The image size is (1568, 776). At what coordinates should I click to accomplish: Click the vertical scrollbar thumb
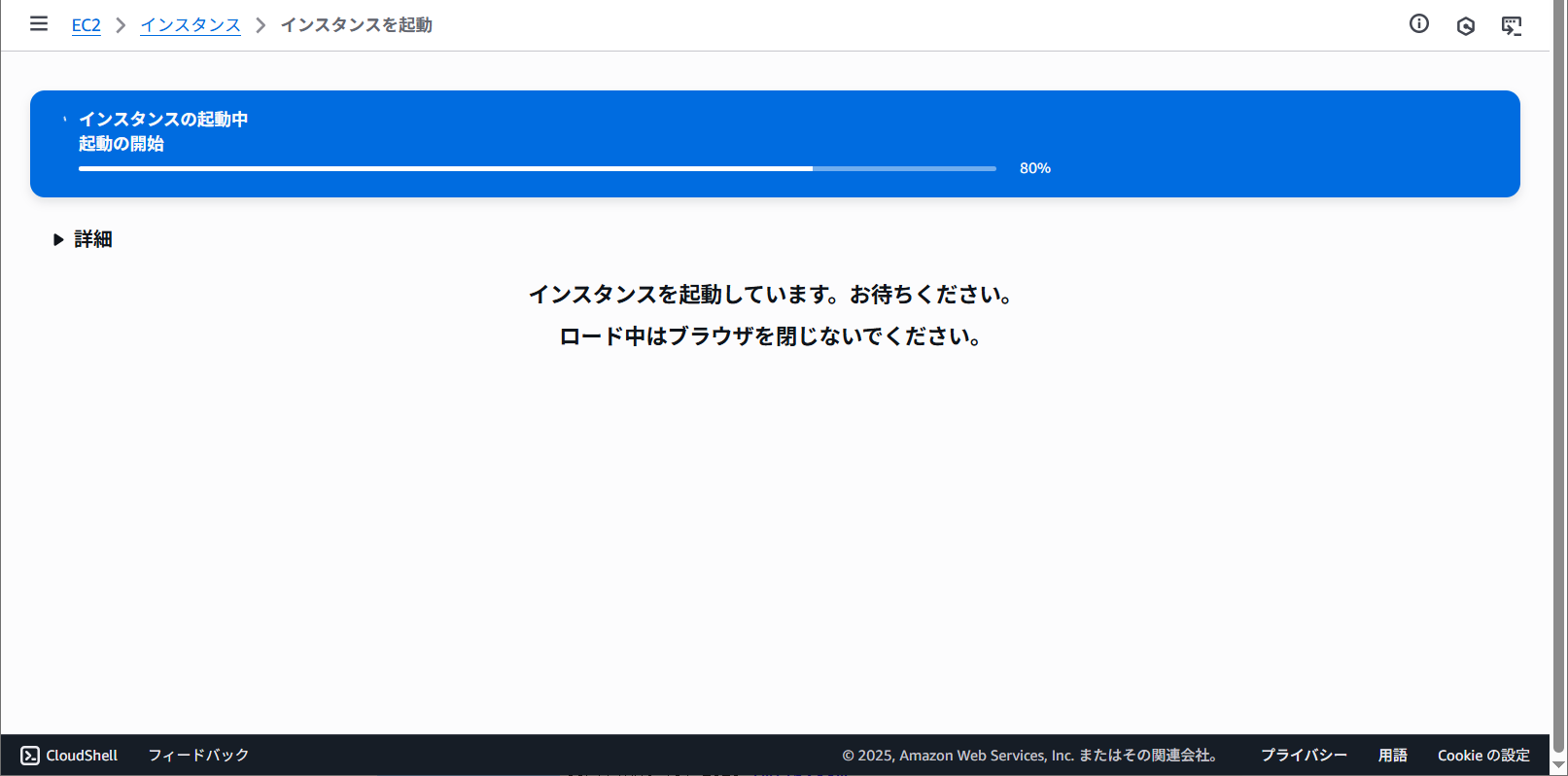click(1559, 379)
